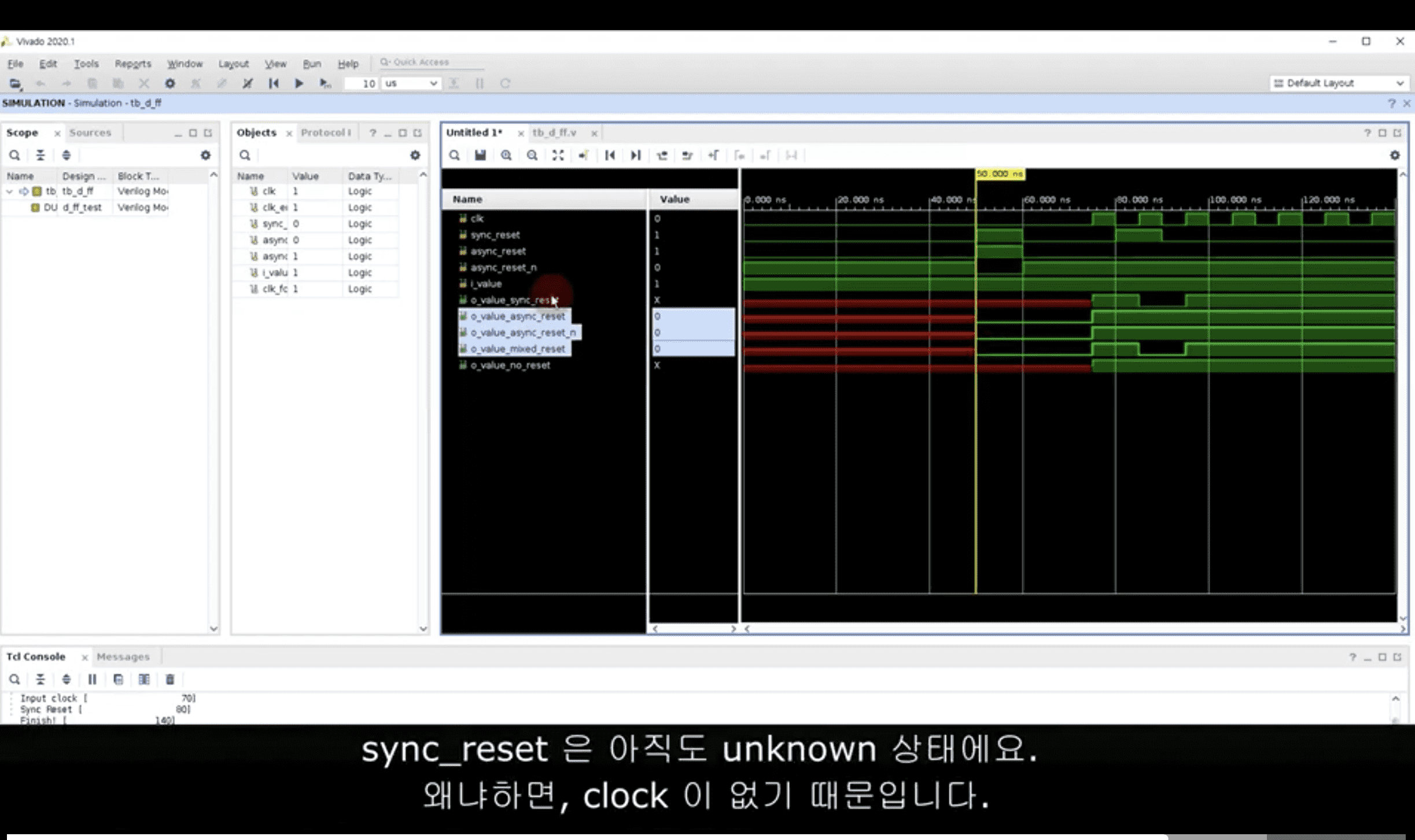Image resolution: width=1415 pixels, height=840 pixels.
Task: Click Restart simulation icon in main toolbar
Action: click(x=274, y=83)
